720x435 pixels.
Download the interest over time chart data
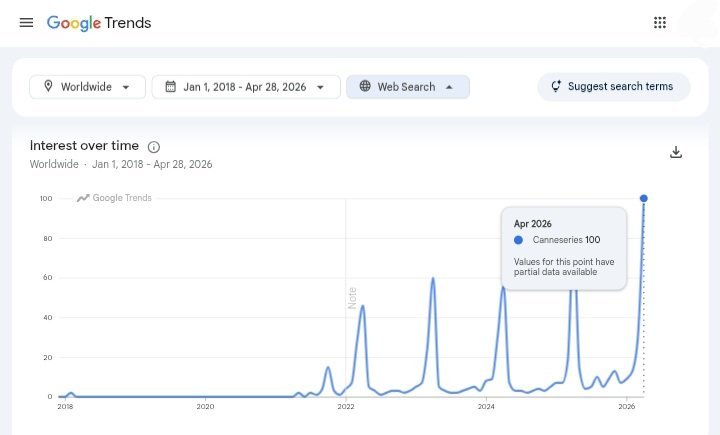click(x=675, y=152)
